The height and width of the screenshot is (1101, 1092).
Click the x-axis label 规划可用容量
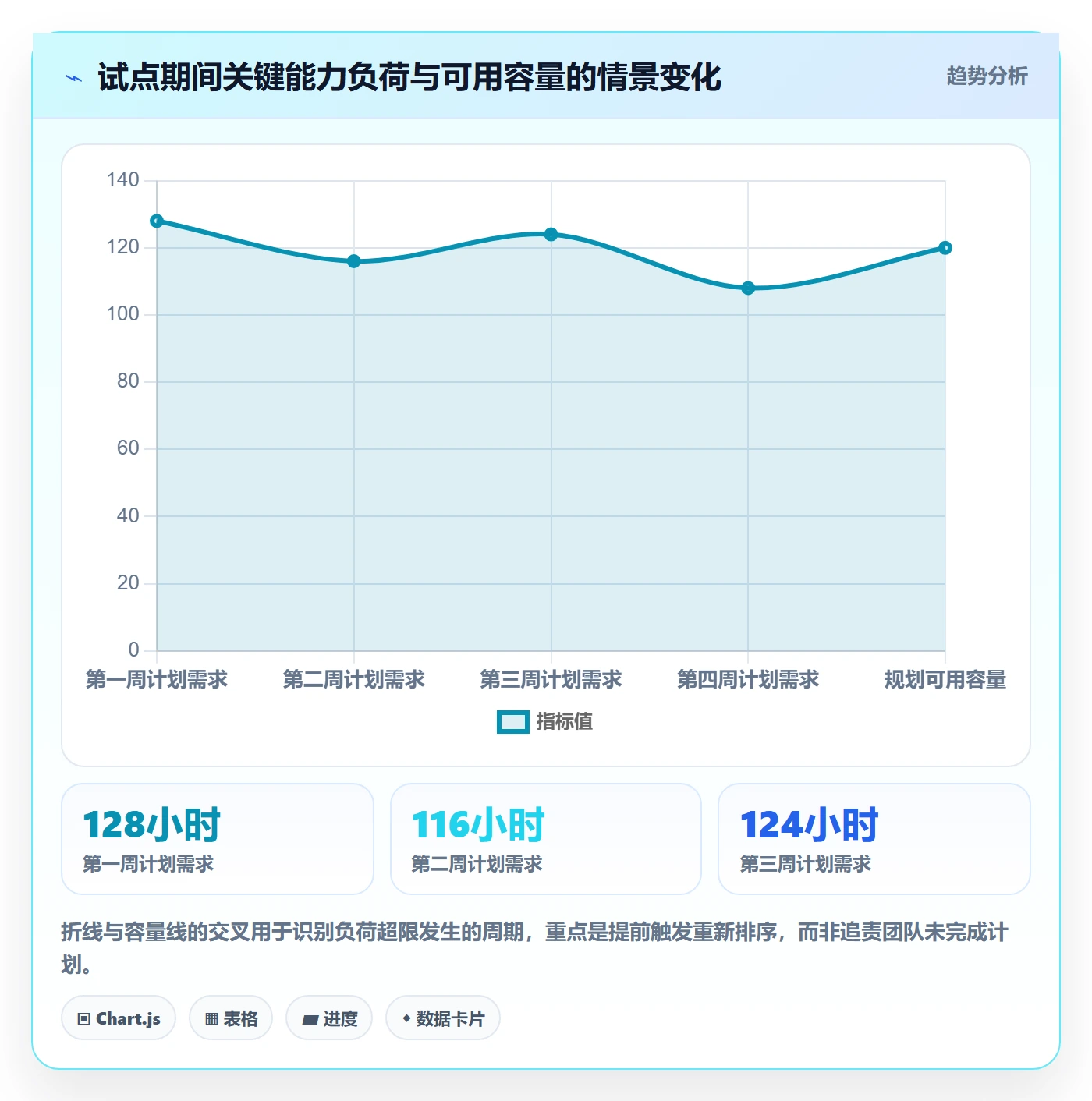click(x=945, y=680)
